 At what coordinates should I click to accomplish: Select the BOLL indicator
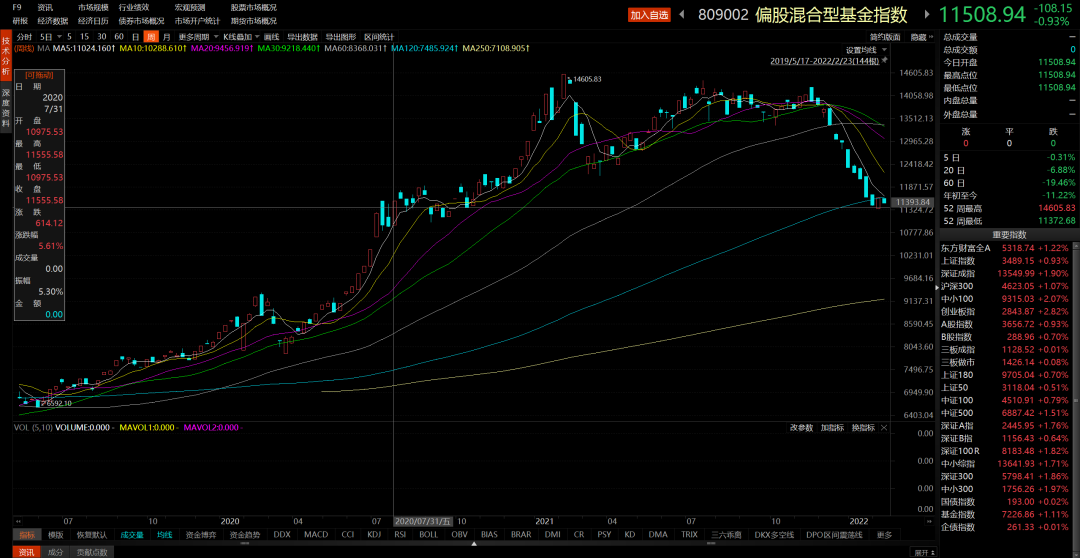tap(428, 535)
